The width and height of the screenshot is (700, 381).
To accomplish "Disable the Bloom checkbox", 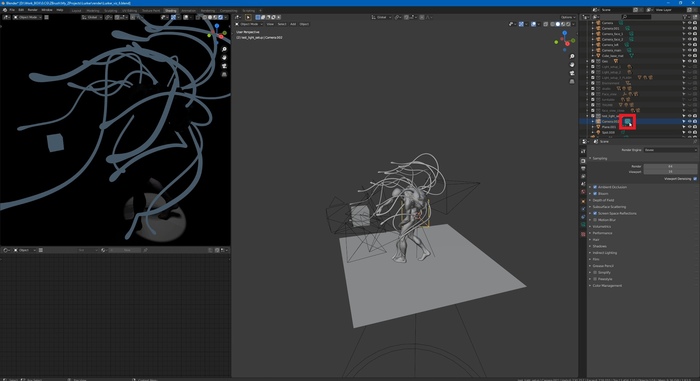I will click(595, 193).
